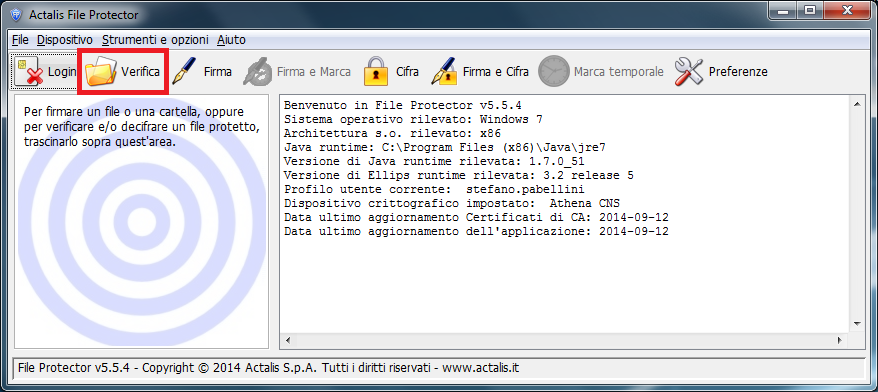Open Preferenze tools icon
Viewport: 878px width, 392px height.
point(688,72)
